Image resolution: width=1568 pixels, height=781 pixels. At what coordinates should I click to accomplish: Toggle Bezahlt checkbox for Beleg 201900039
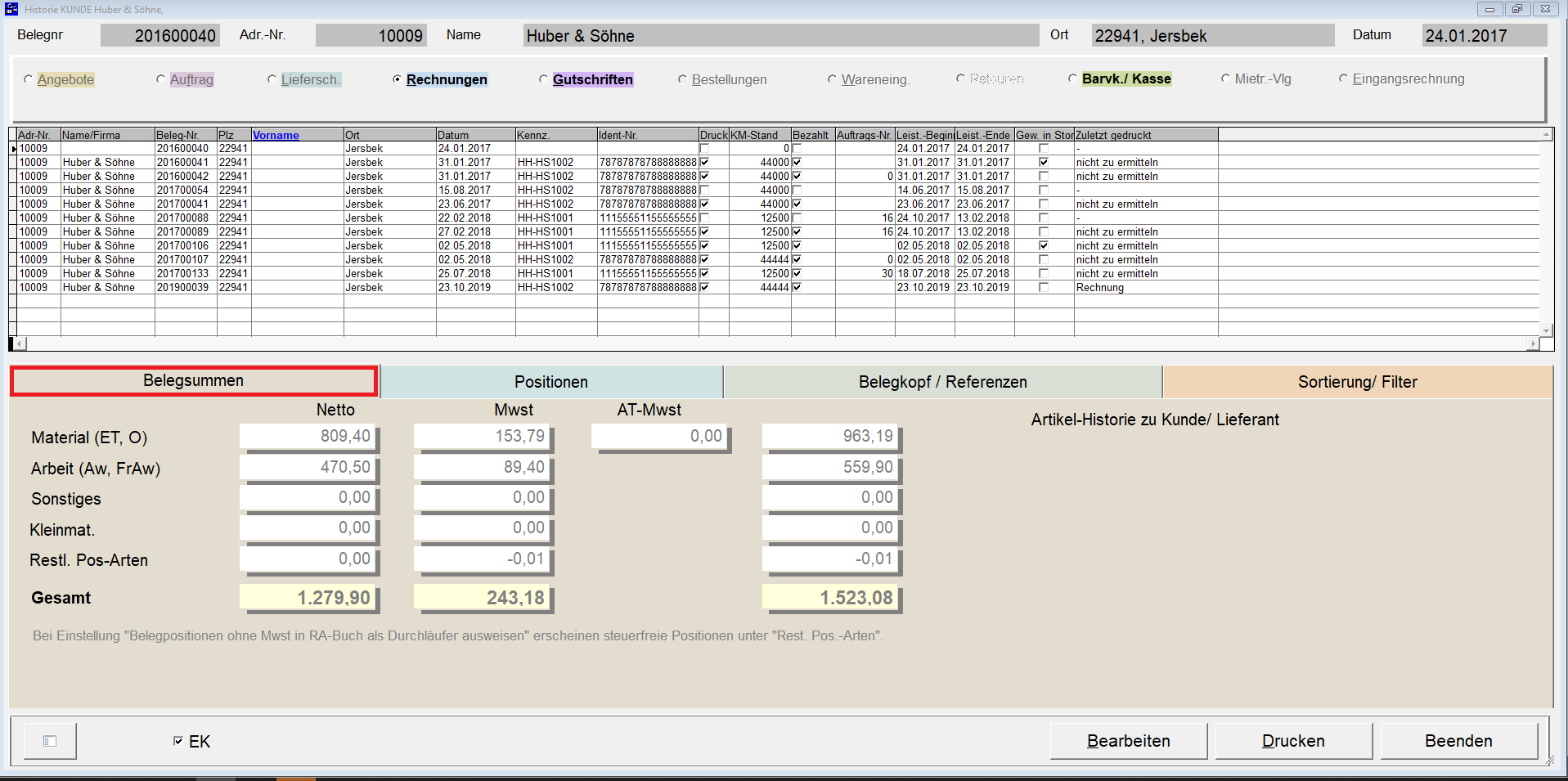click(797, 287)
